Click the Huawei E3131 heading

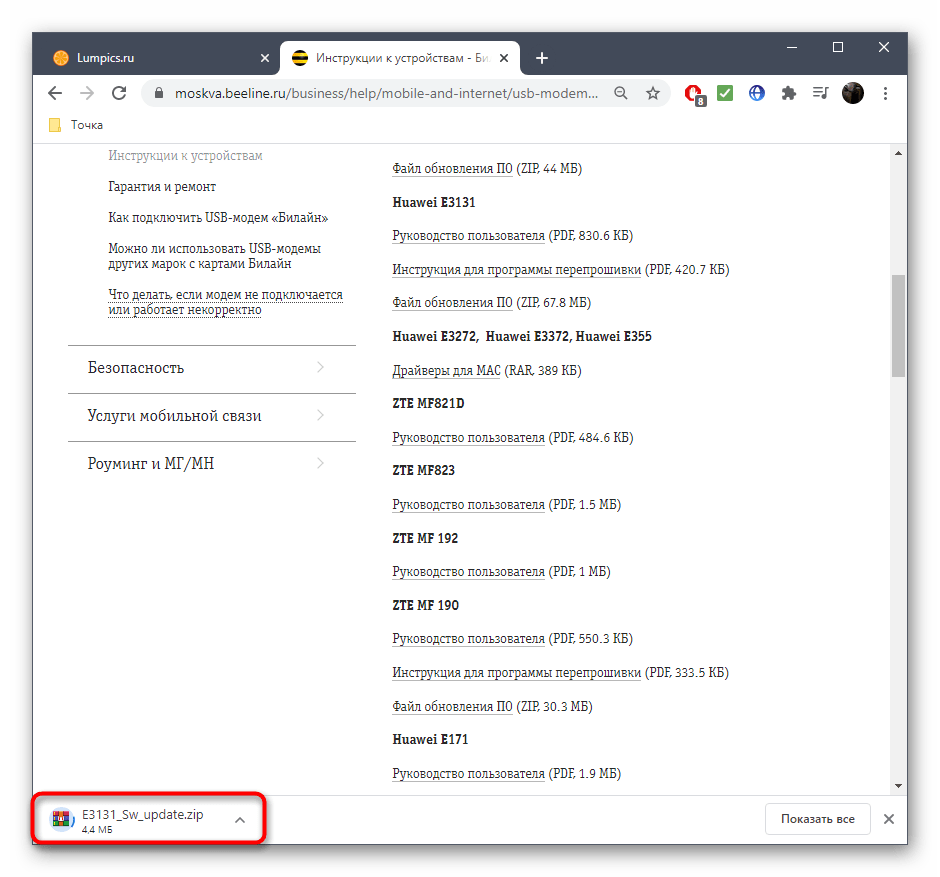433,203
